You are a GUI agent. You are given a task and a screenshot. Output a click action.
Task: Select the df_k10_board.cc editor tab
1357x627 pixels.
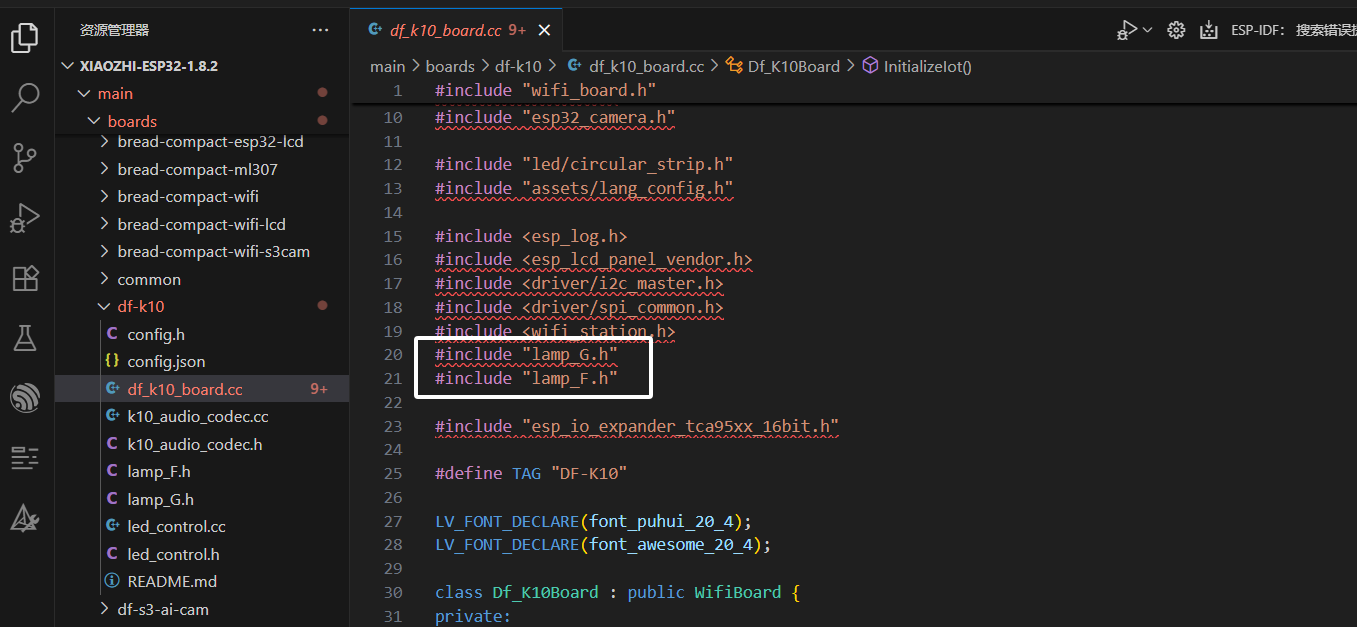pyautogui.click(x=446, y=31)
